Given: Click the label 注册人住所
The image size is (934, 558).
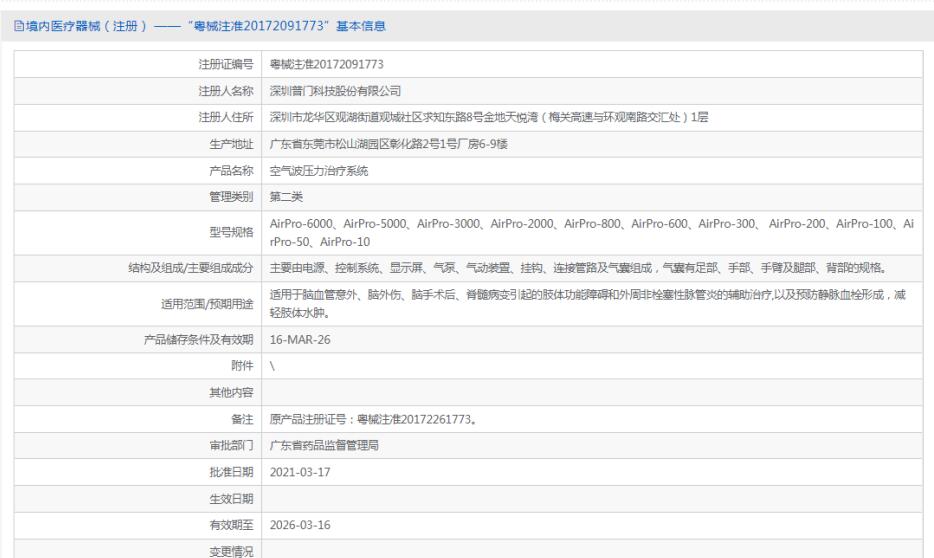Looking at the screenshot, I should 226,117.
